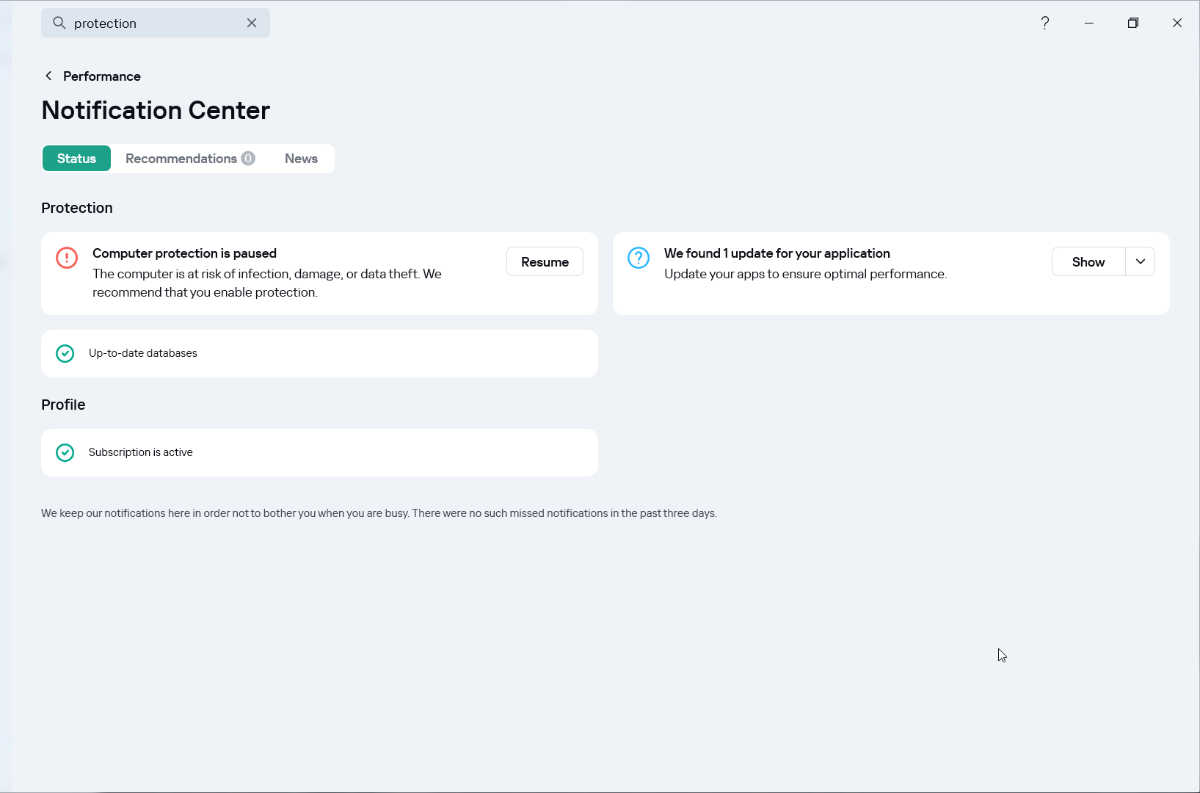Click the Performance back link
Image resolution: width=1200 pixels, height=793 pixels.
pyautogui.click(x=101, y=76)
